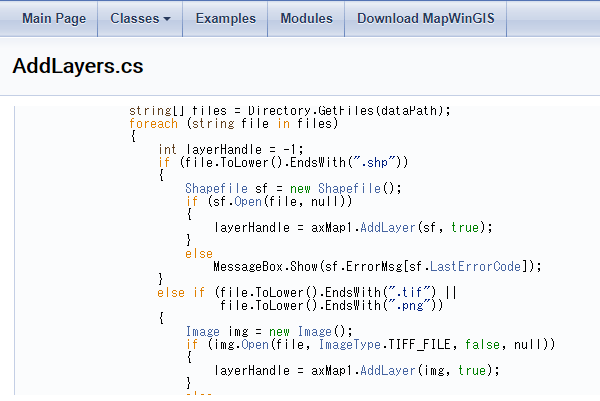Follow the Image() constructor link
600x401 pixels.
tap(314, 331)
